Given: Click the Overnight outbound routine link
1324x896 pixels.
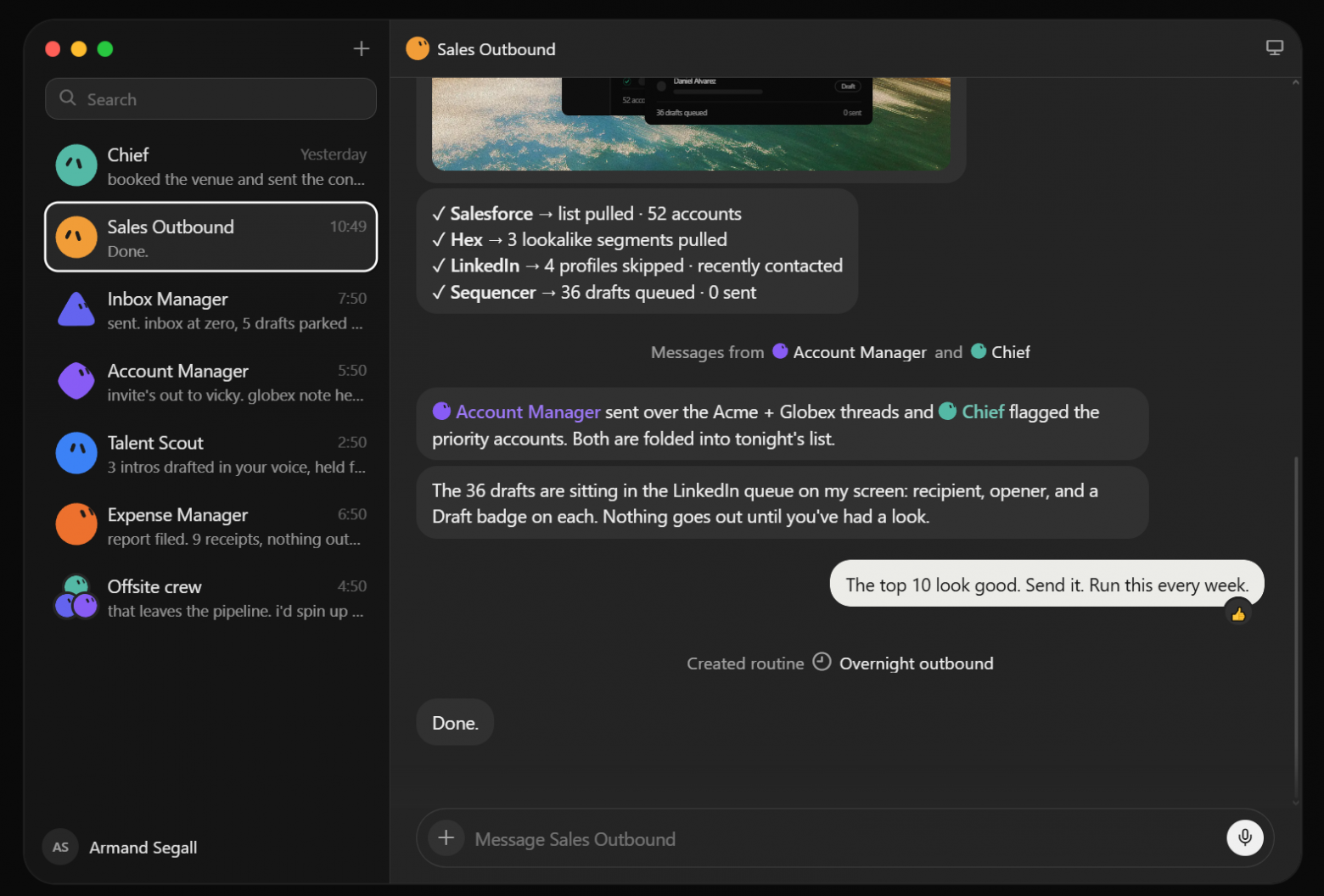Looking at the screenshot, I should point(916,664).
